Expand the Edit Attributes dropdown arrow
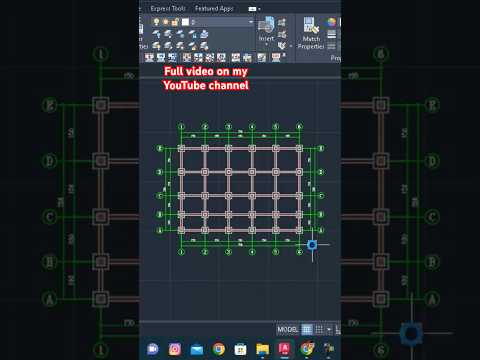Viewport: 480px width, 360px height. (291, 46)
